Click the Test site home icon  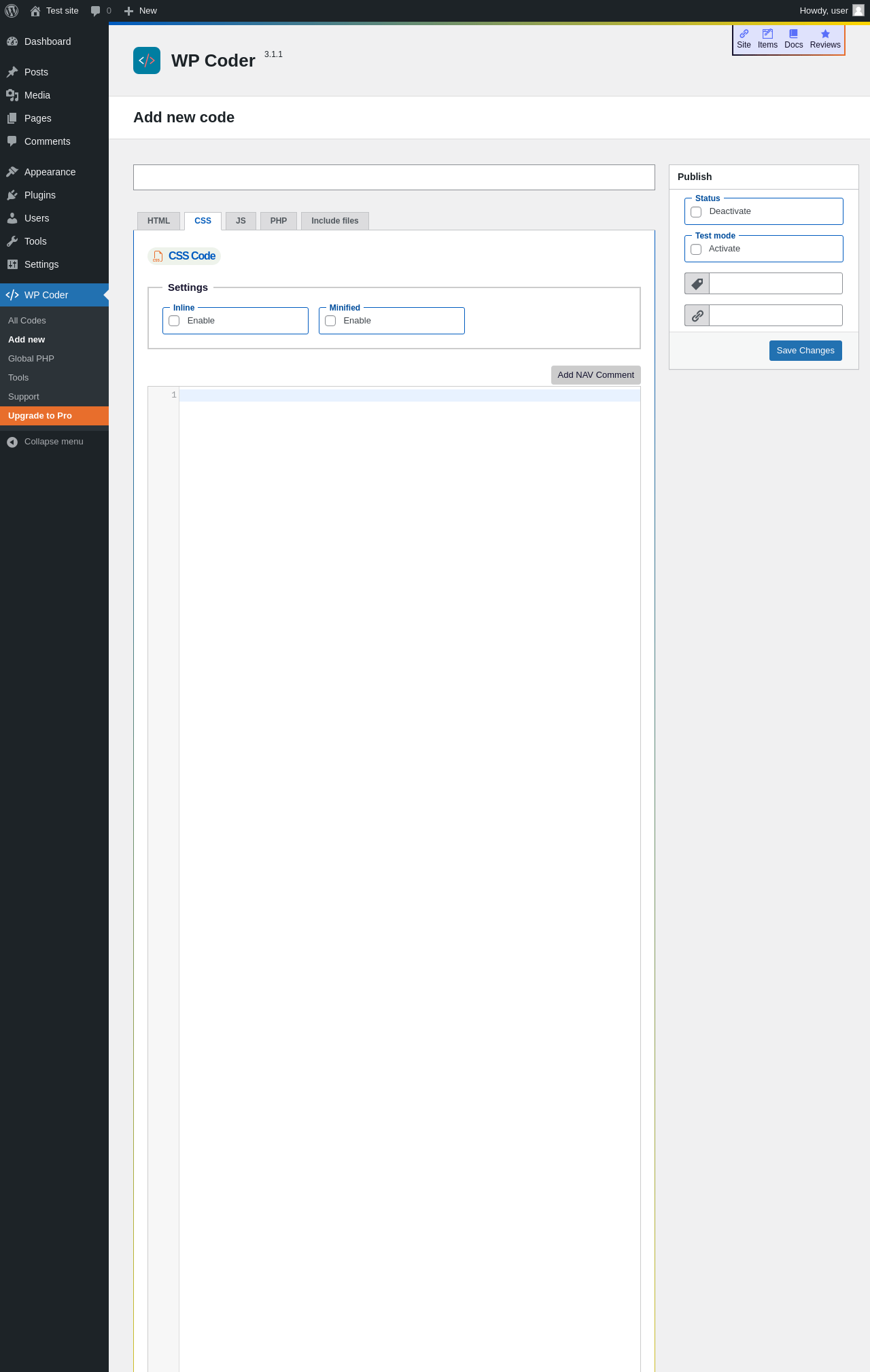(x=35, y=11)
